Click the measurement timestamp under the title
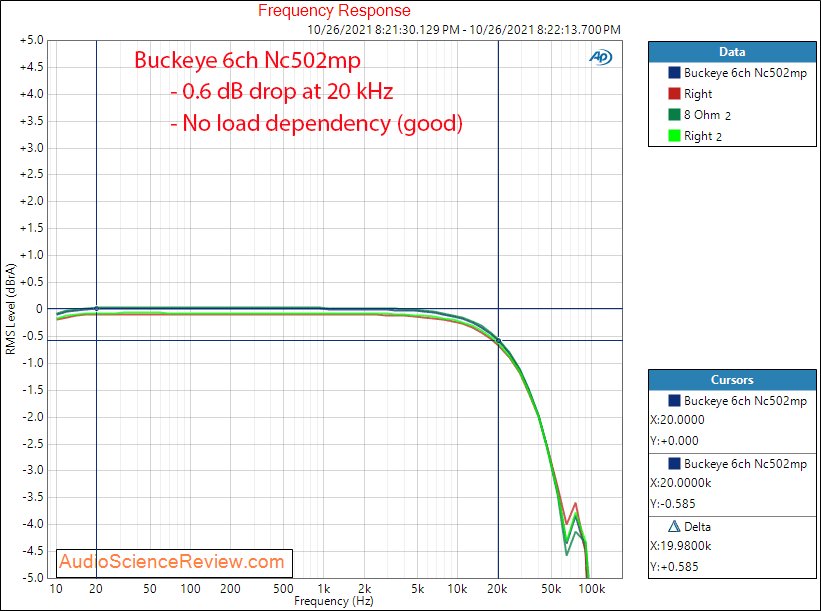Screen dimensions: 821x611 coord(464,29)
